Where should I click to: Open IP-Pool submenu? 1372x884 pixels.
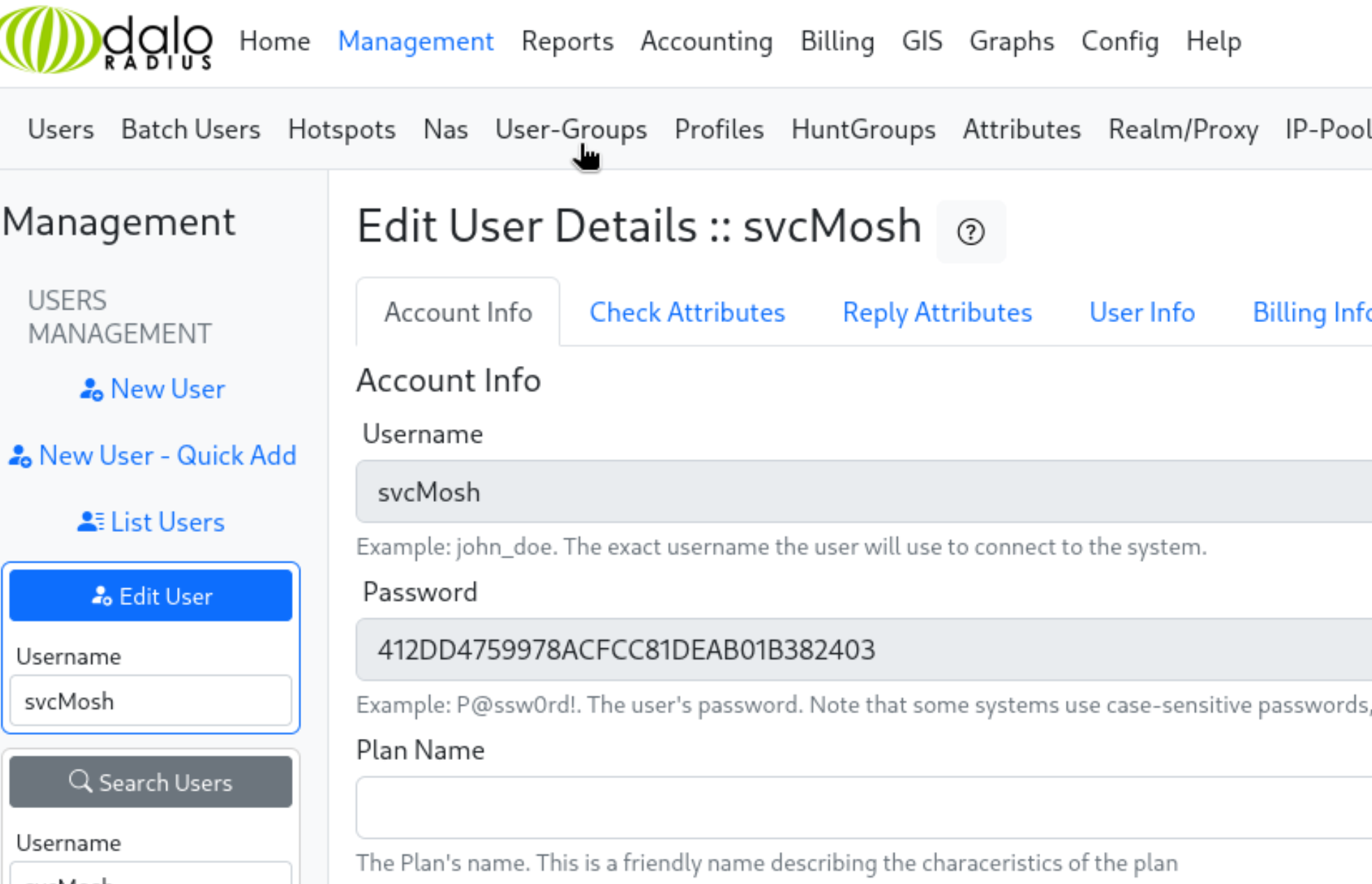[x=1328, y=129]
